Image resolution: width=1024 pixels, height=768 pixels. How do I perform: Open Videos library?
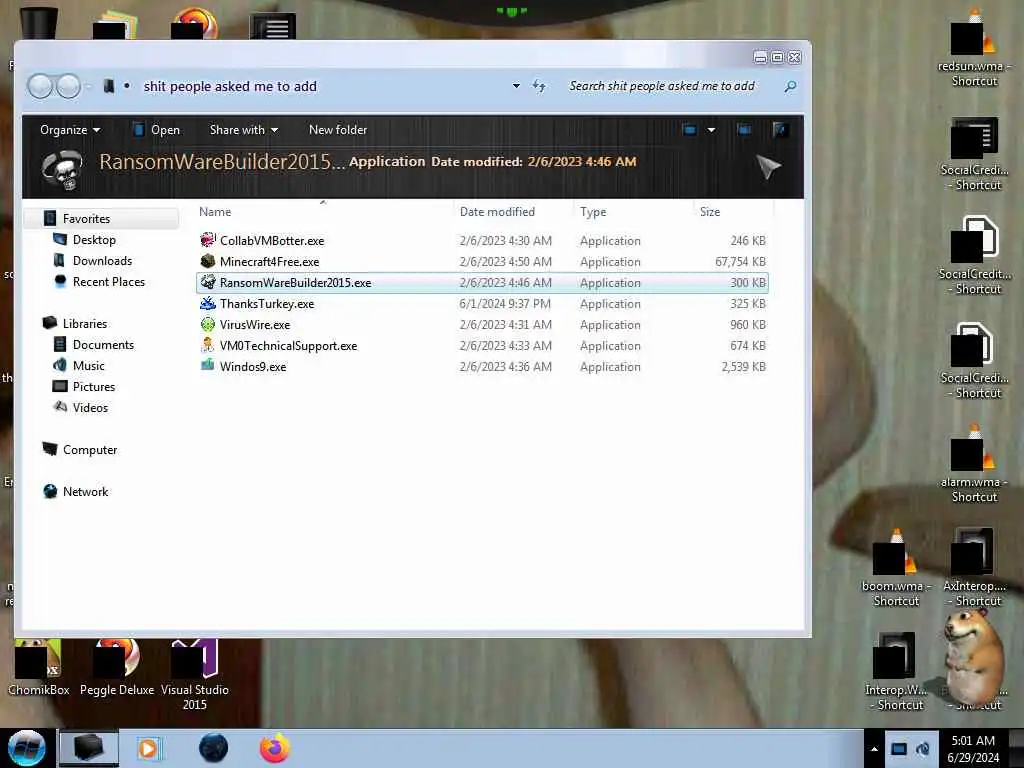click(90, 408)
